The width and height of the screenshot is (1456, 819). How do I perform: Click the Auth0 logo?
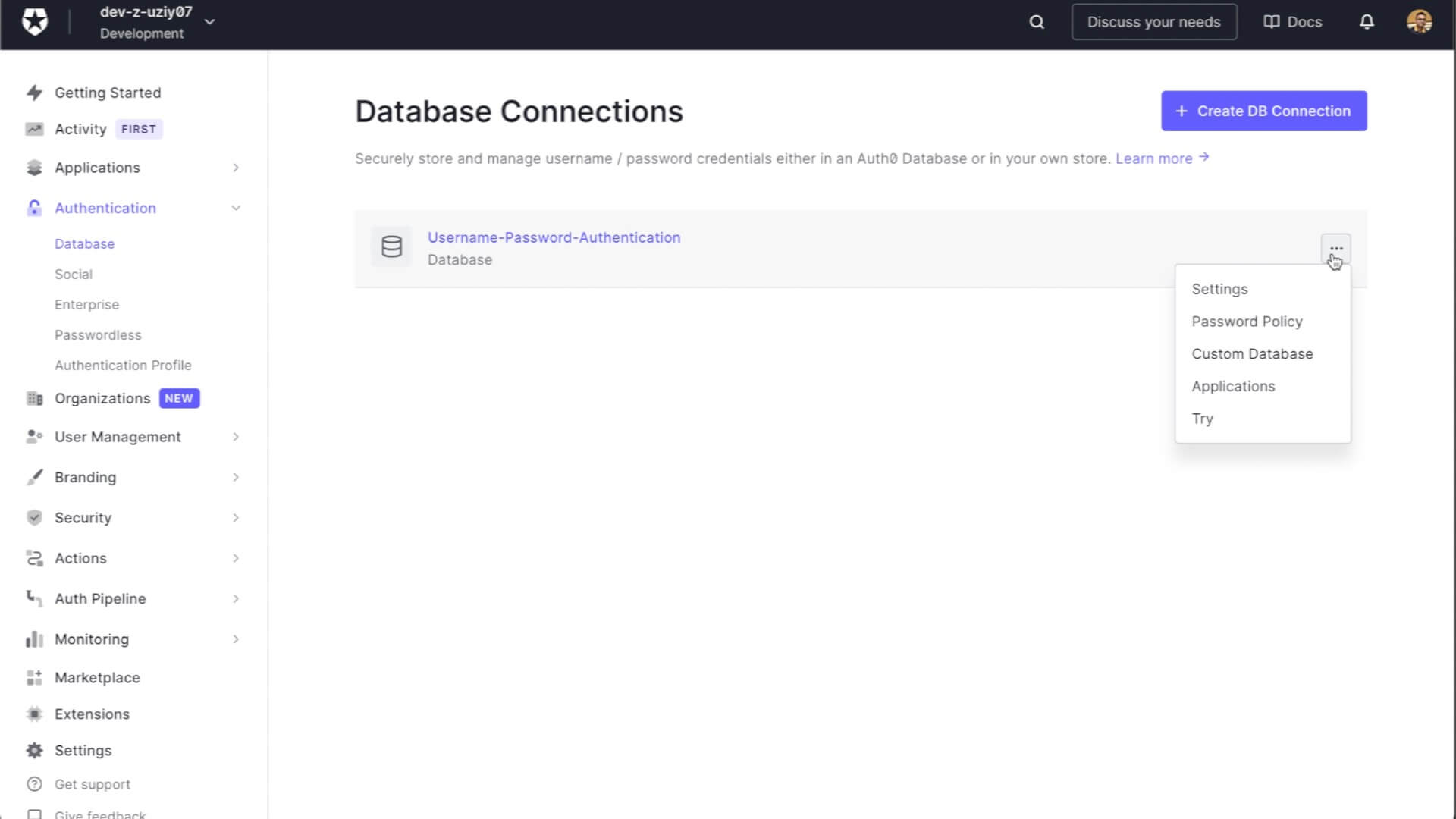click(36, 22)
